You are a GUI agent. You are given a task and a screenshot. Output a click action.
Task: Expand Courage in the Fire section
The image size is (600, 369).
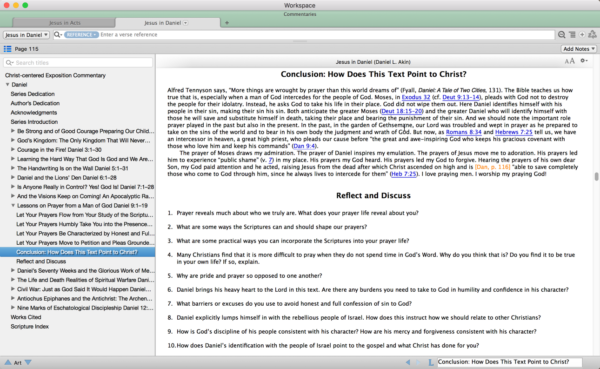click(x=13, y=149)
